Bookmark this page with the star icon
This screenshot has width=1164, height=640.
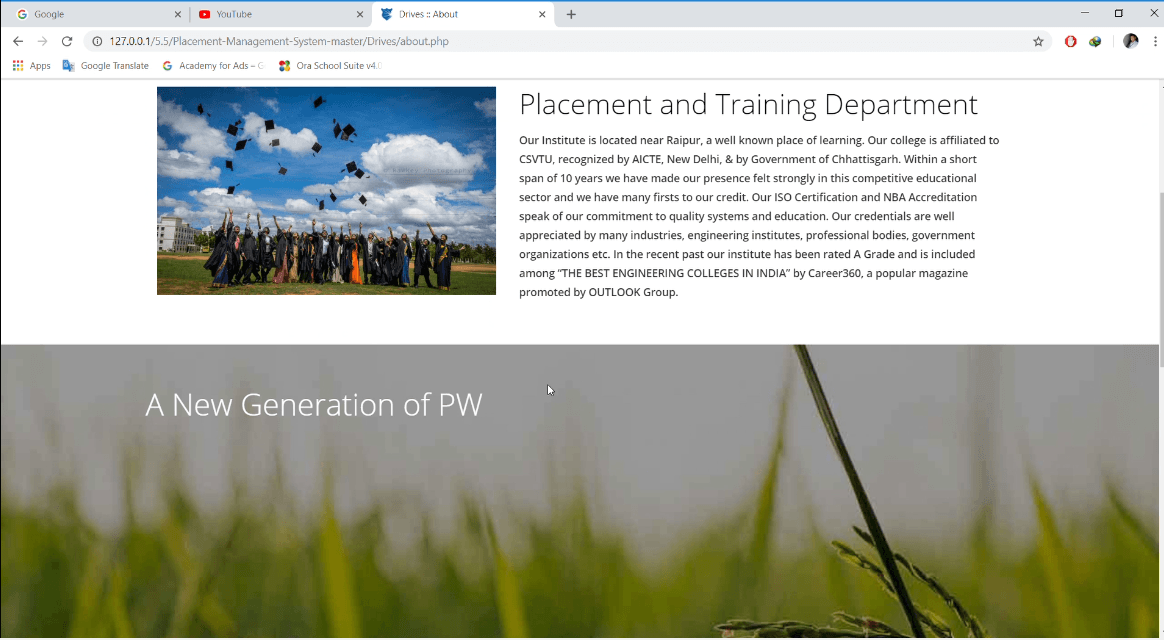tap(1038, 41)
